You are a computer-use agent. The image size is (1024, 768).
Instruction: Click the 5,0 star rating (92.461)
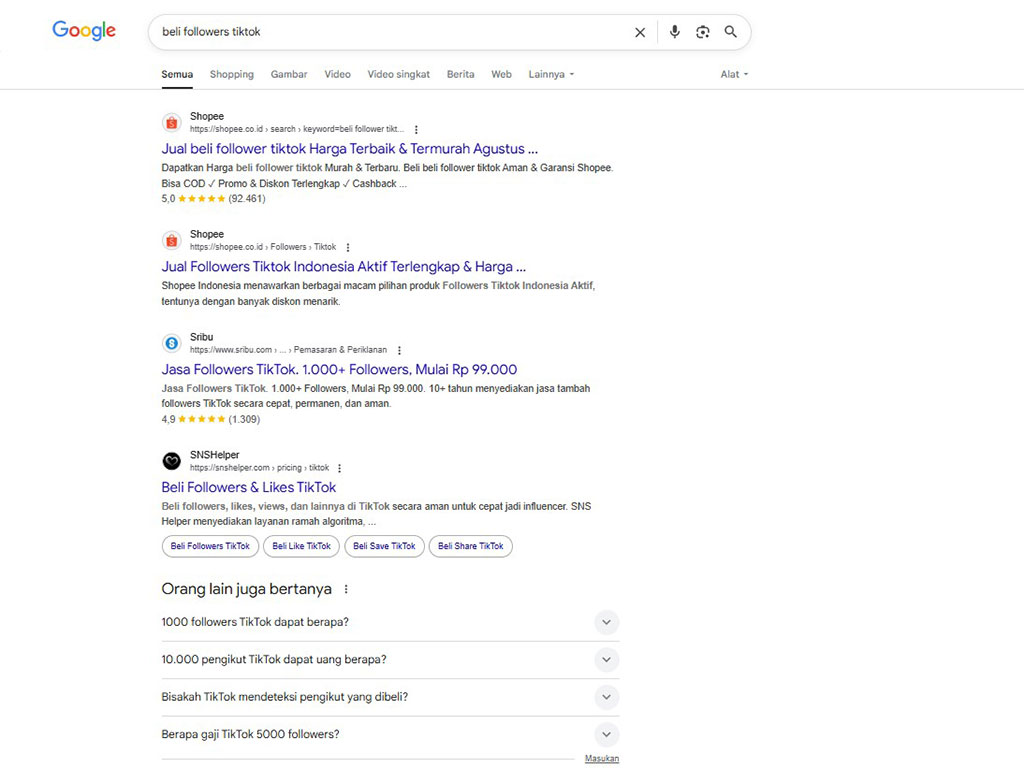pos(214,199)
